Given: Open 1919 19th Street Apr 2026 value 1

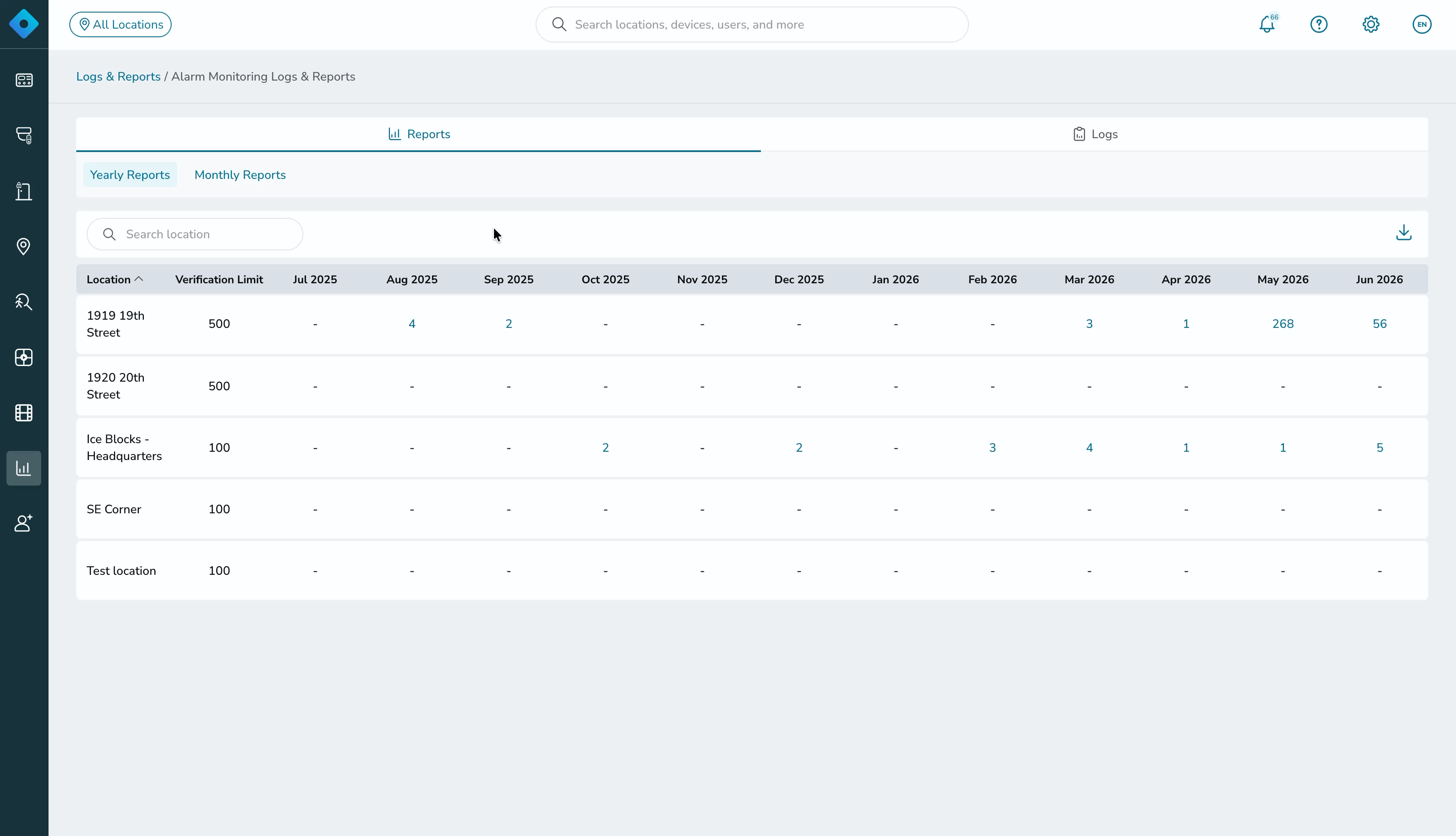Looking at the screenshot, I should tap(1186, 324).
